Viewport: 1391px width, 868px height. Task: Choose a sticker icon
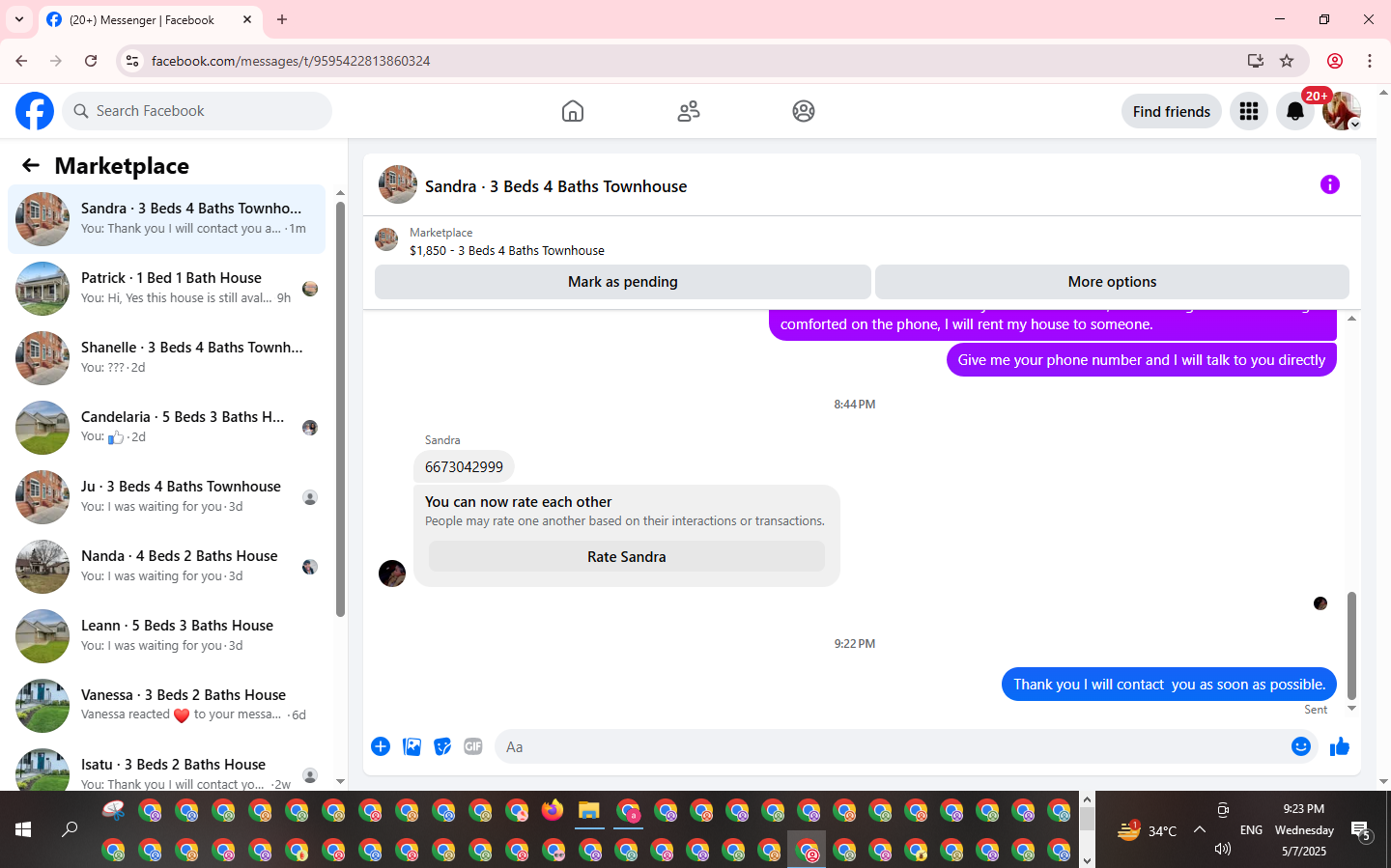tap(442, 746)
